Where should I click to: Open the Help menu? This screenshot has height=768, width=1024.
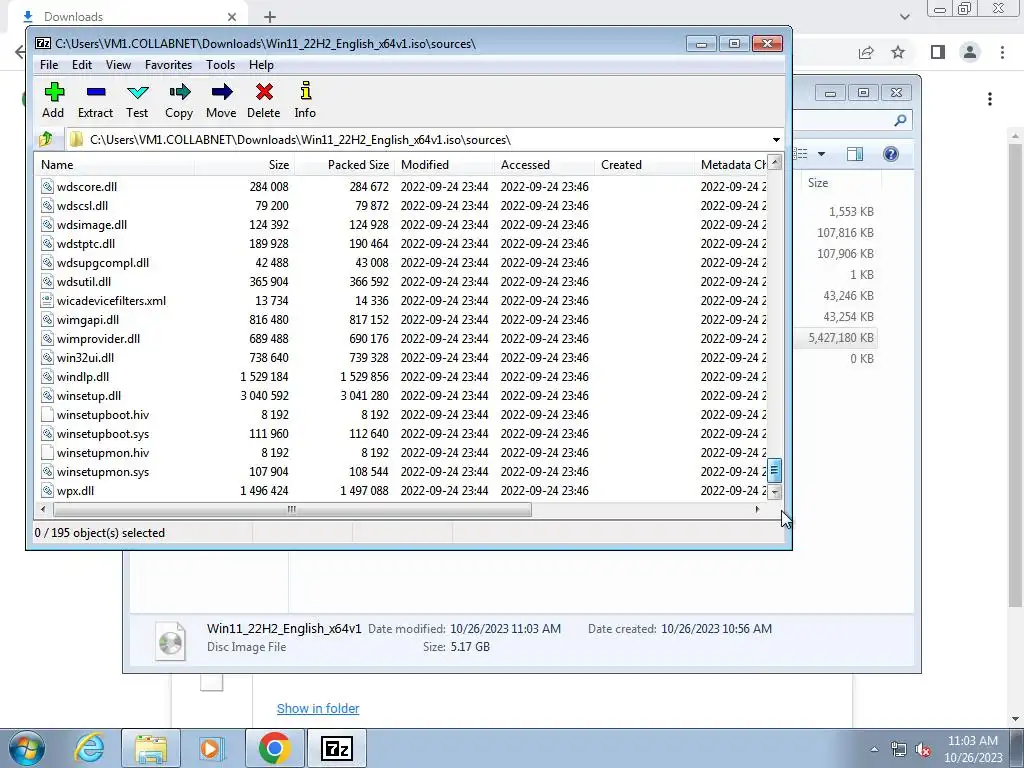pos(261,65)
